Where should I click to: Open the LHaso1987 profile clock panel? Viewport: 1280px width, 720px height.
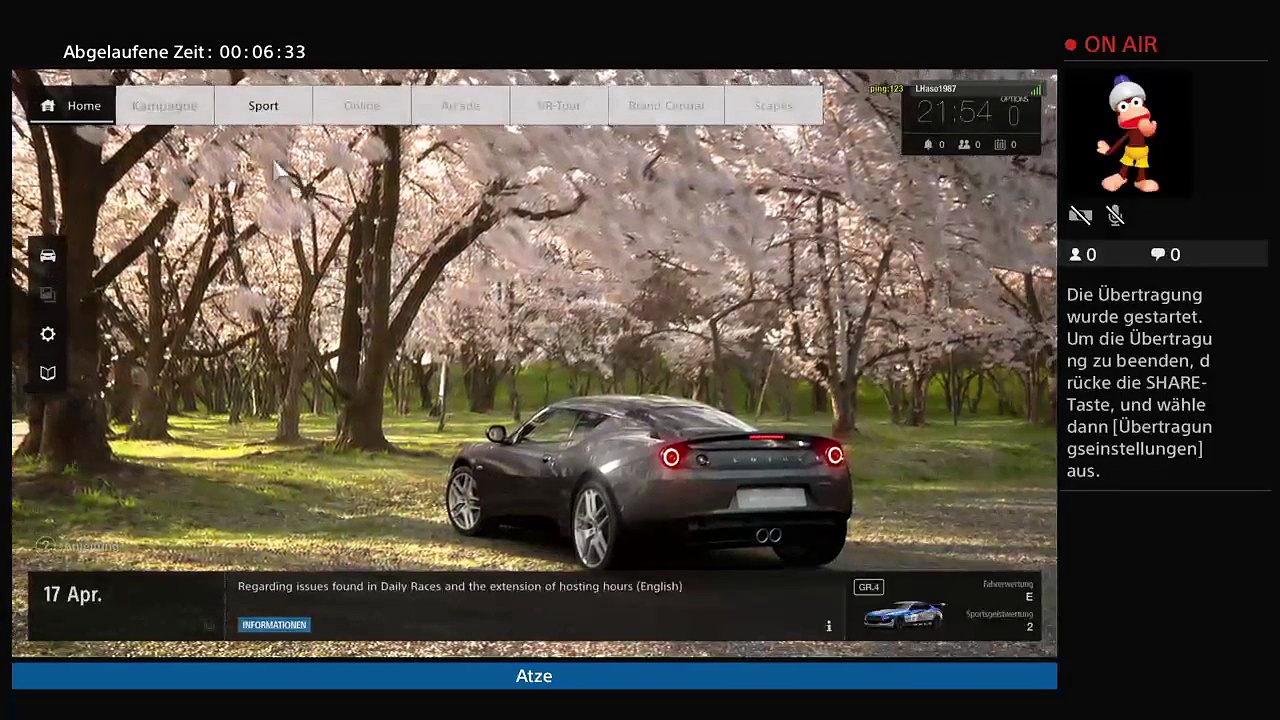[971, 118]
